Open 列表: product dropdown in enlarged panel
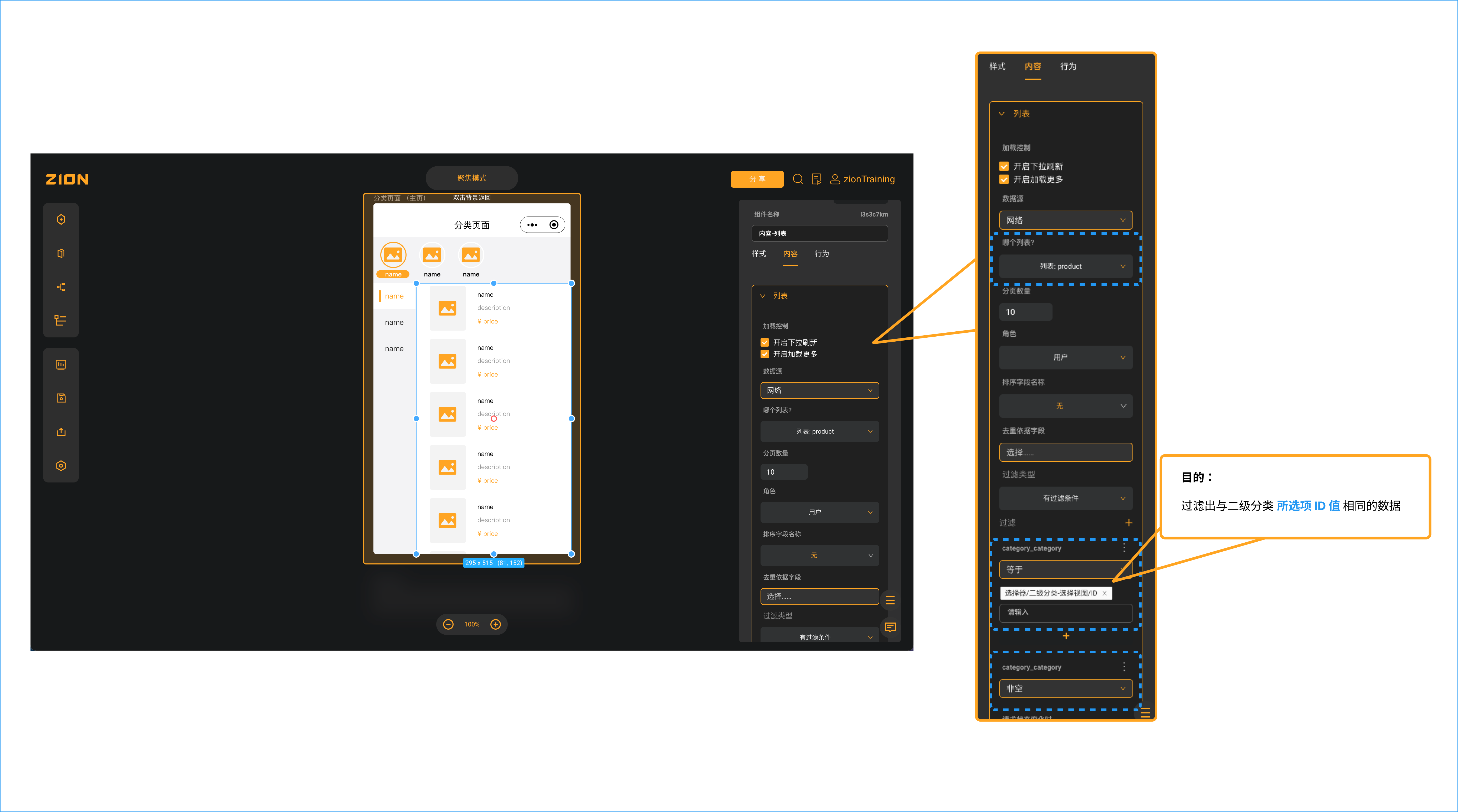1458x812 pixels. (x=1066, y=266)
